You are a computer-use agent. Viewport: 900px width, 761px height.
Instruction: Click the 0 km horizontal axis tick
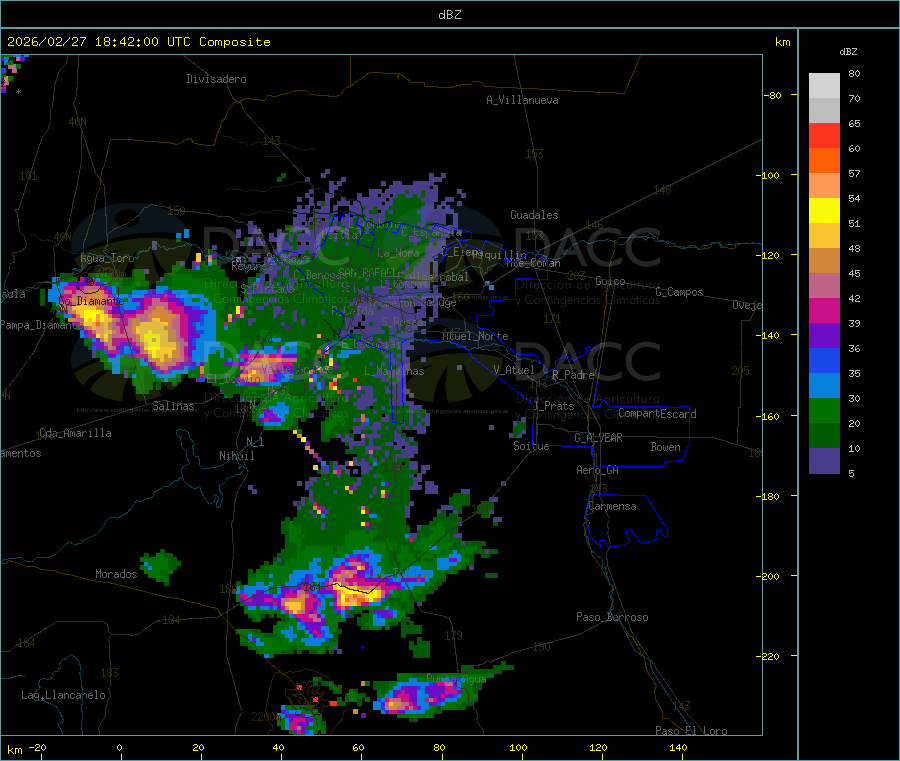(119, 748)
